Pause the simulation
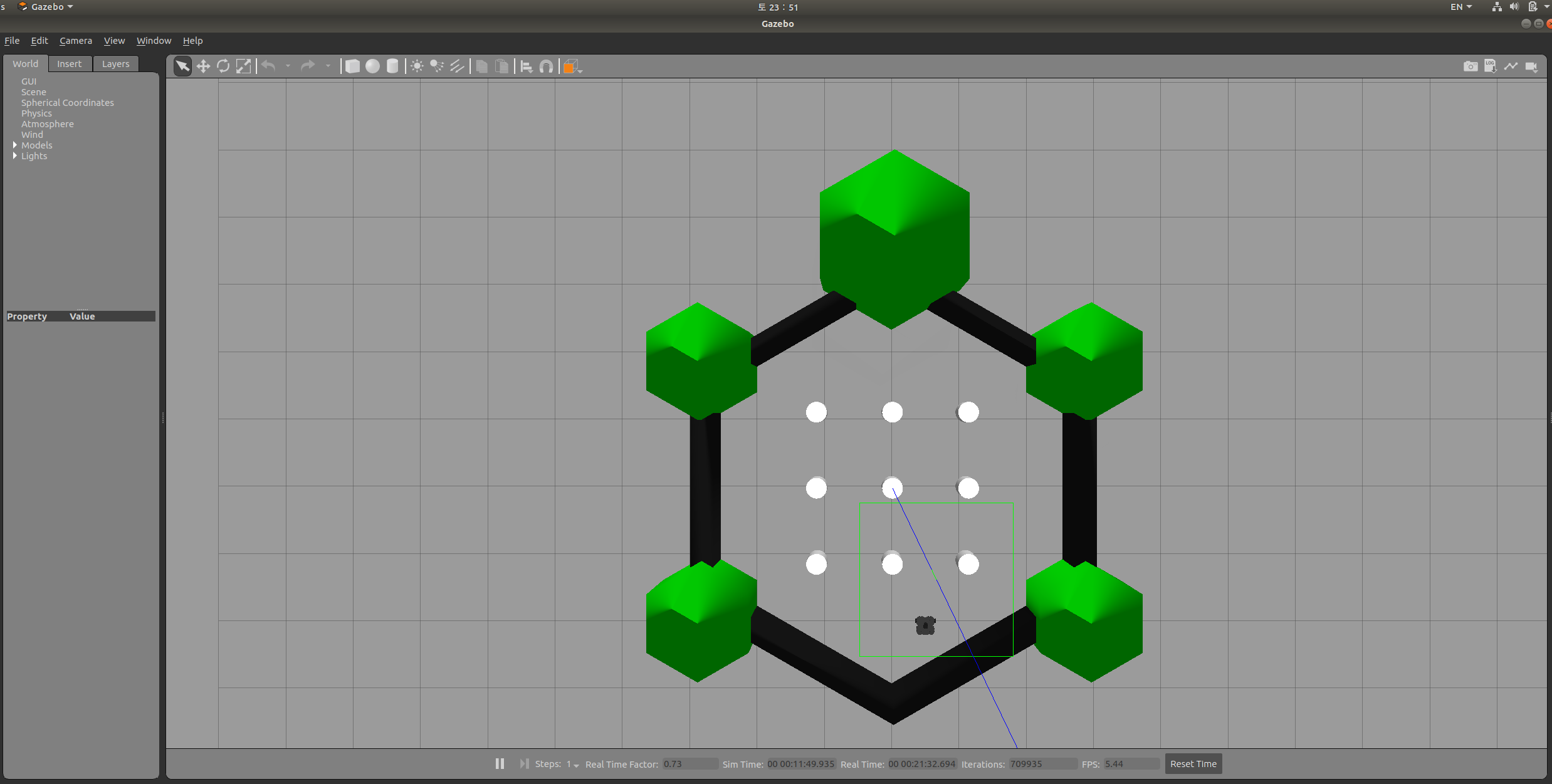Viewport: 1552px width, 784px height. click(500, 763)
